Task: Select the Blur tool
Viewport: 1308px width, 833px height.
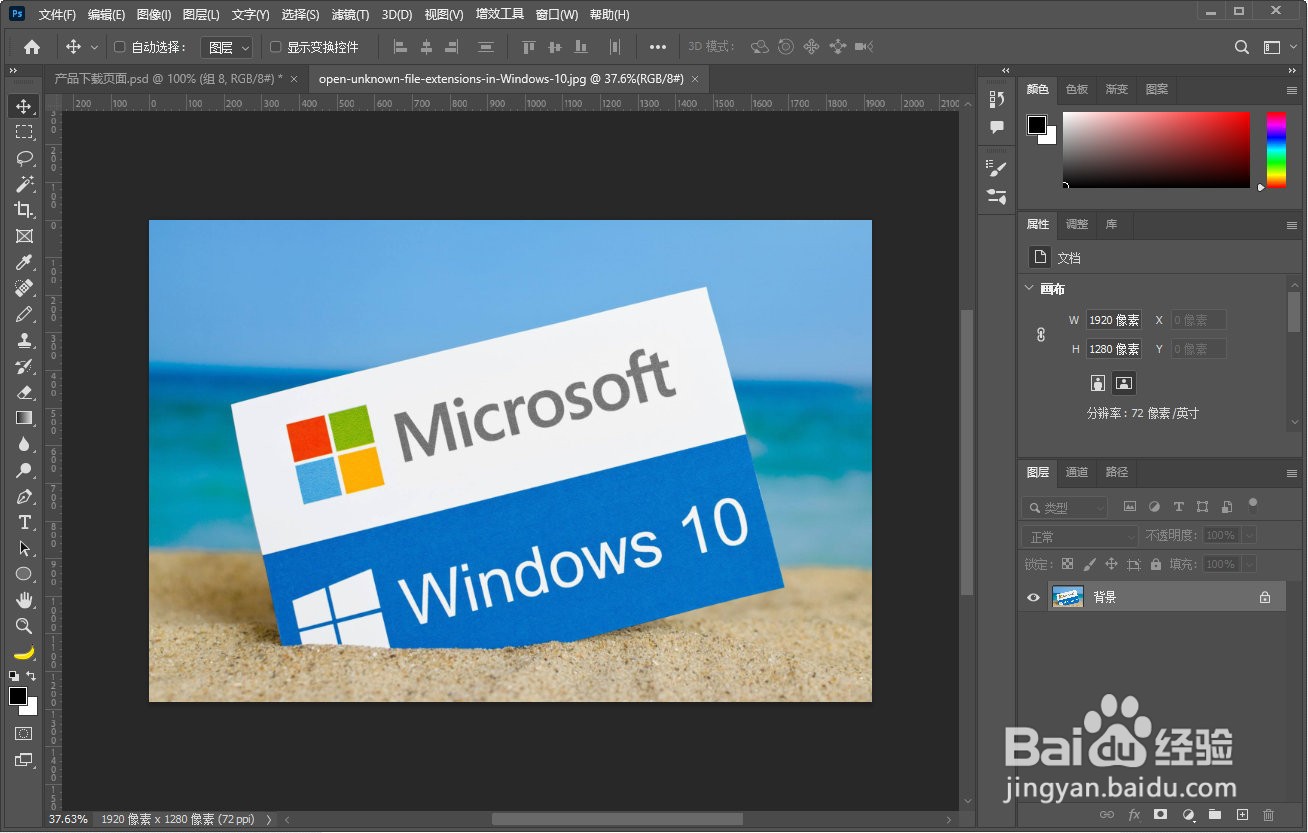Action: 24,444
